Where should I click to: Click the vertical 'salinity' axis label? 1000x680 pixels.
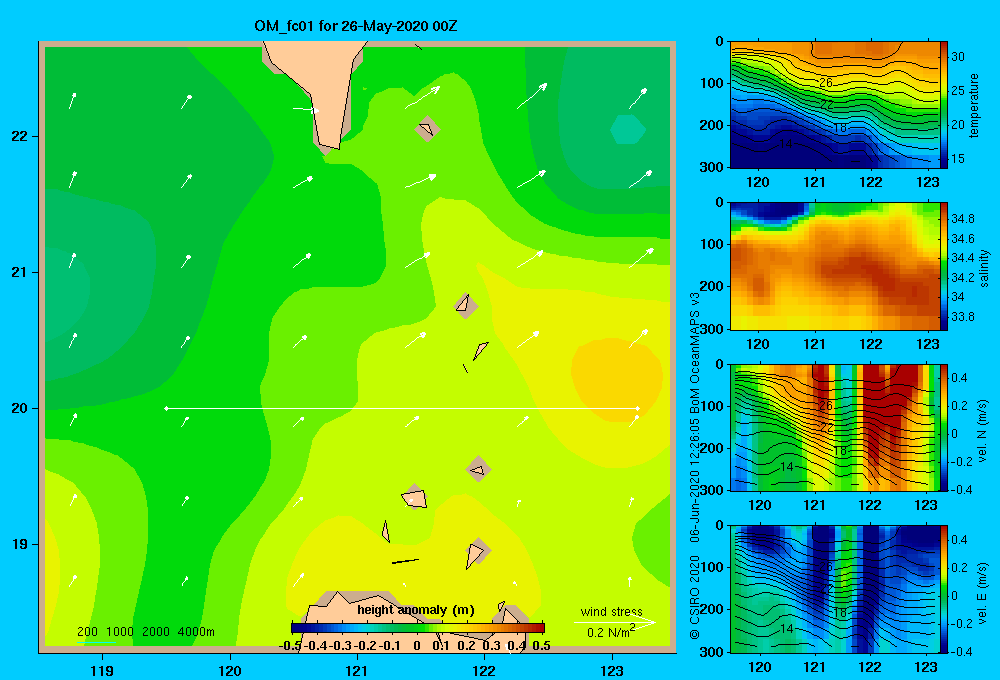[x=983, y=268]
